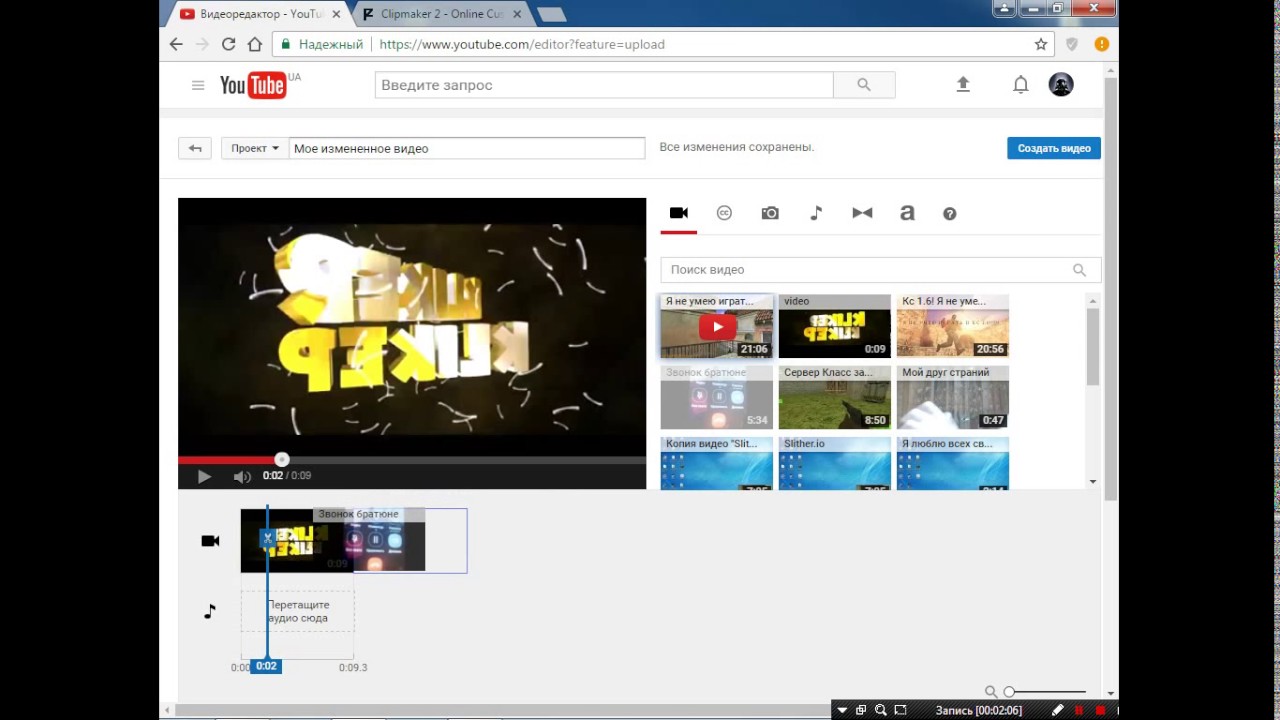Open the Creative Commons videos tab
The image size is (1280, 720).
[724, 213]
